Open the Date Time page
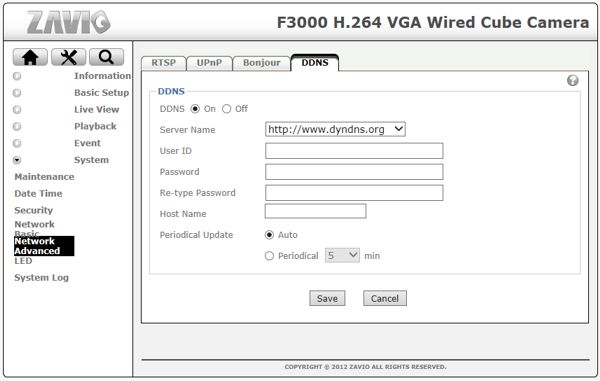Viewport: 600px width, 381px height. click(38, 194)
